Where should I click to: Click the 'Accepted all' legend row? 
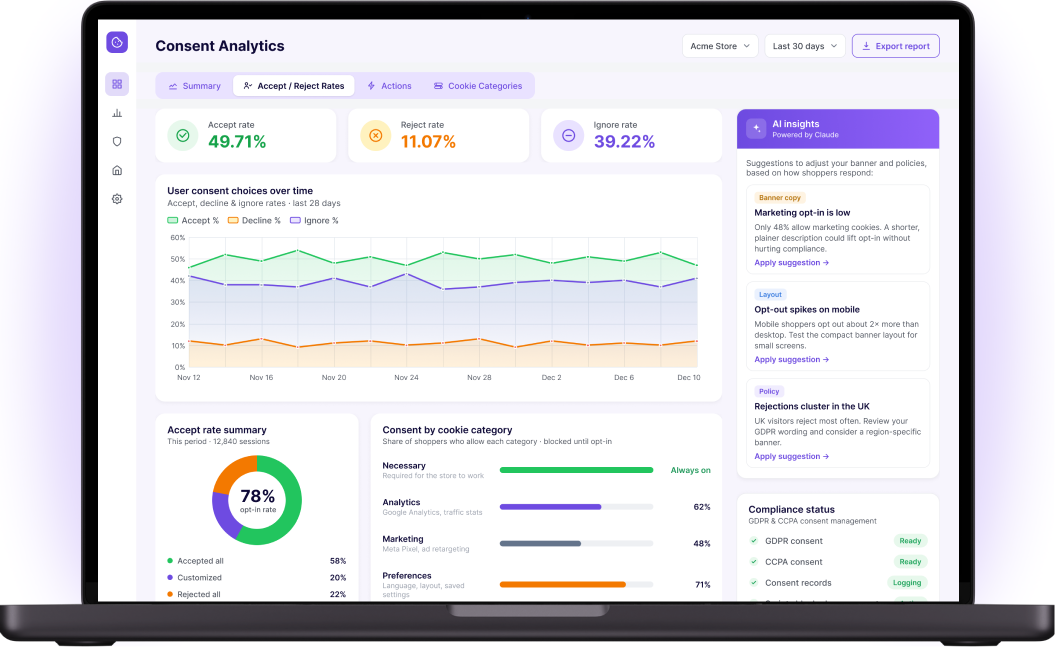257,561
